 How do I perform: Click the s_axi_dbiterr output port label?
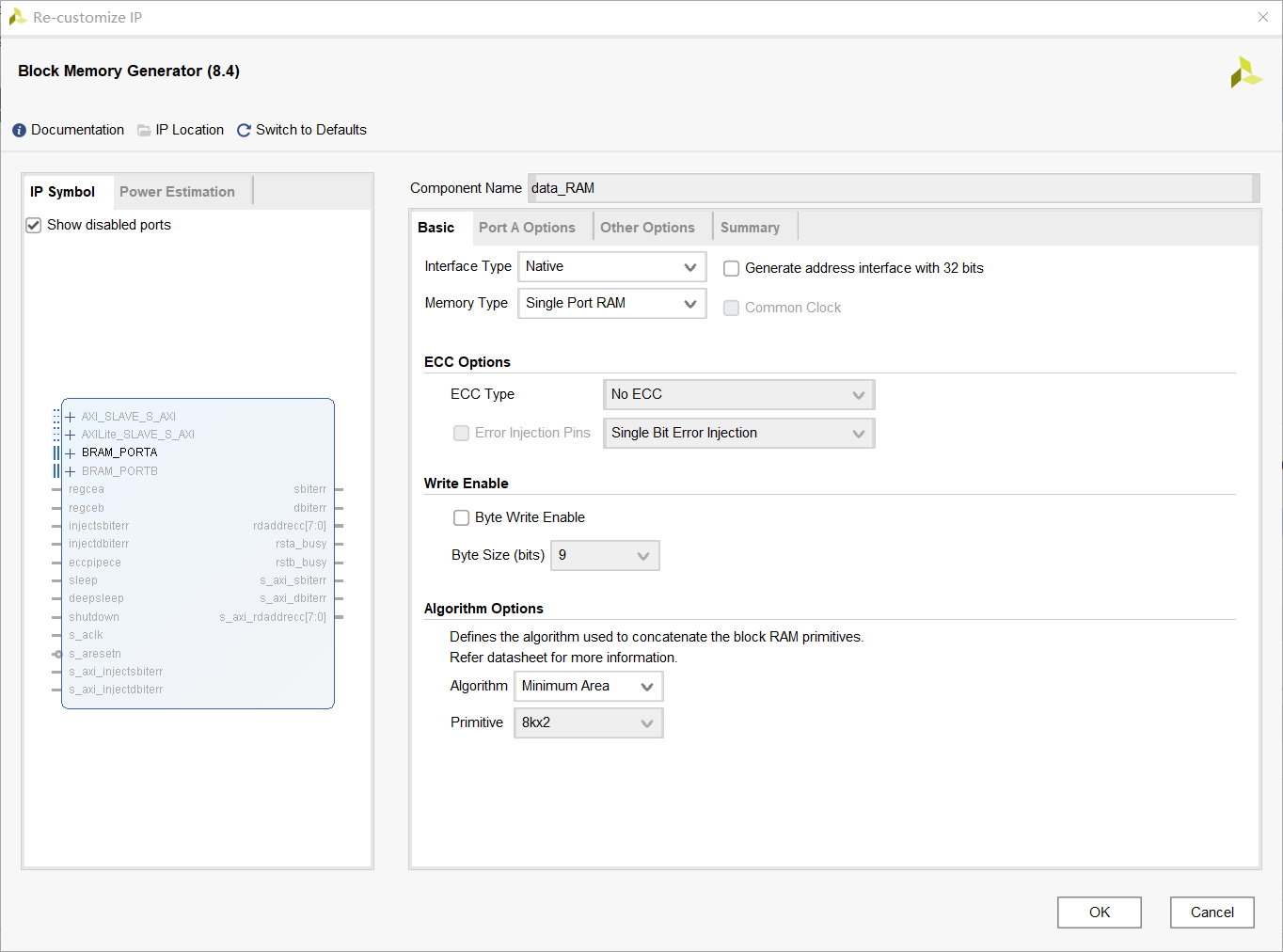[x=293, y=598]
